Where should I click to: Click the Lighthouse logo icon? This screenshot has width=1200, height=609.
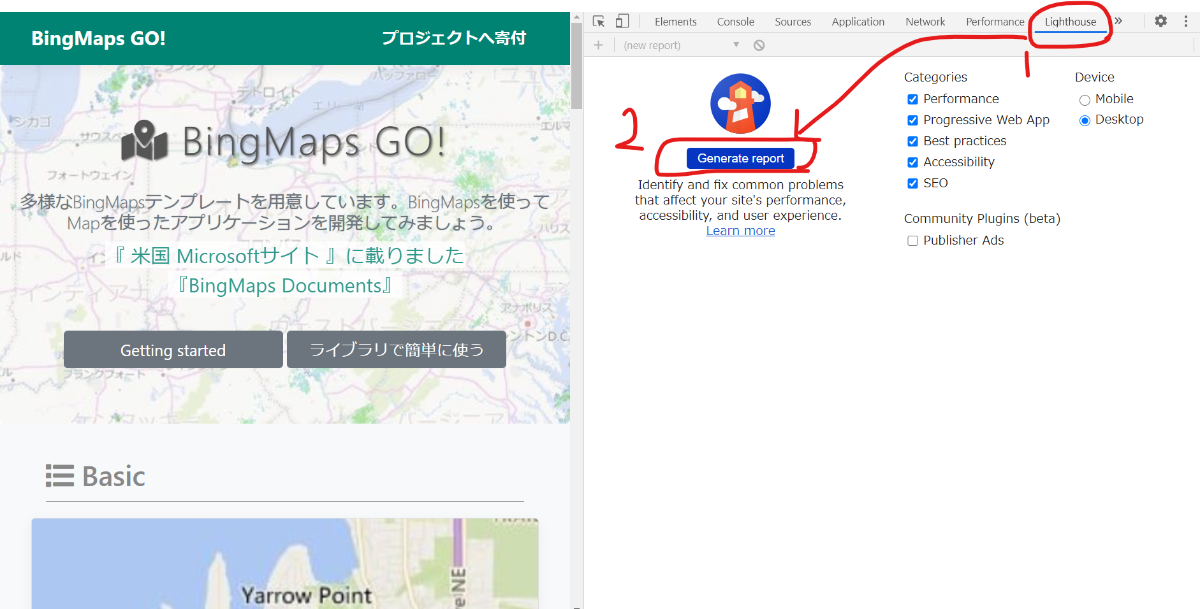point(740,103)
